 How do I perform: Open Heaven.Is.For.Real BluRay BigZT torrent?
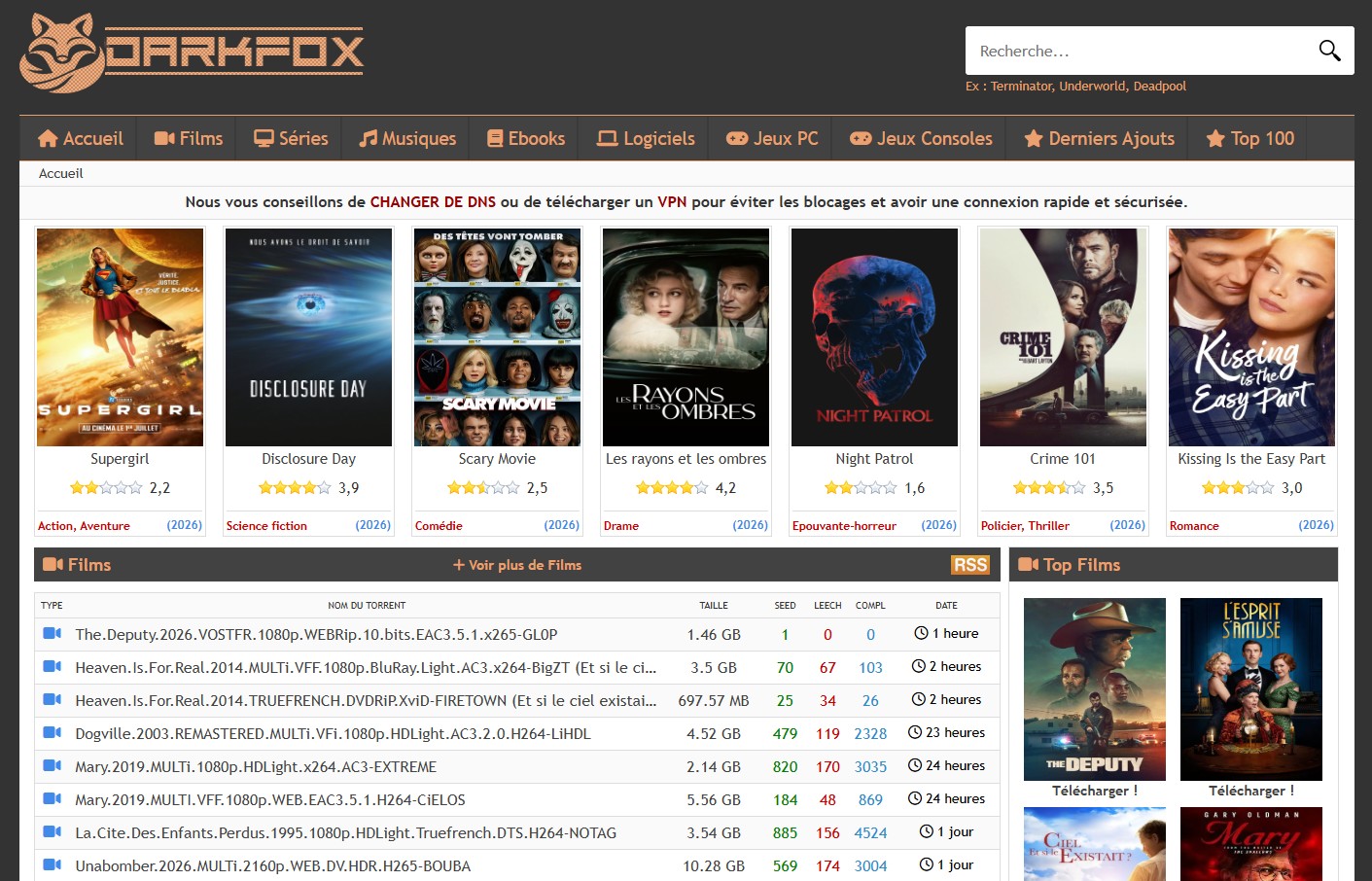tap(366, 667)
